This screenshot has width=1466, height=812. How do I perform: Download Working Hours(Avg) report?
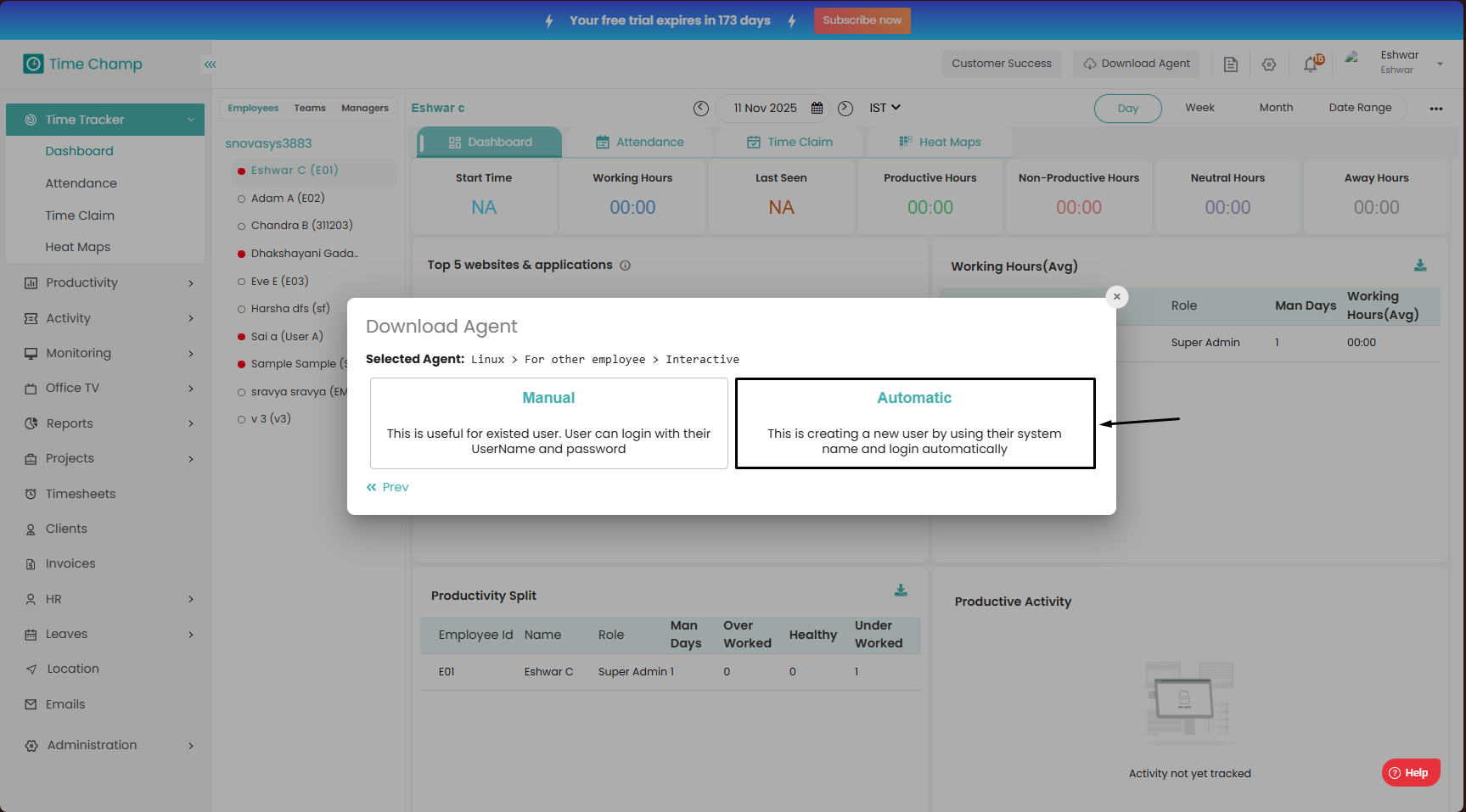[x=1420, y=266]
